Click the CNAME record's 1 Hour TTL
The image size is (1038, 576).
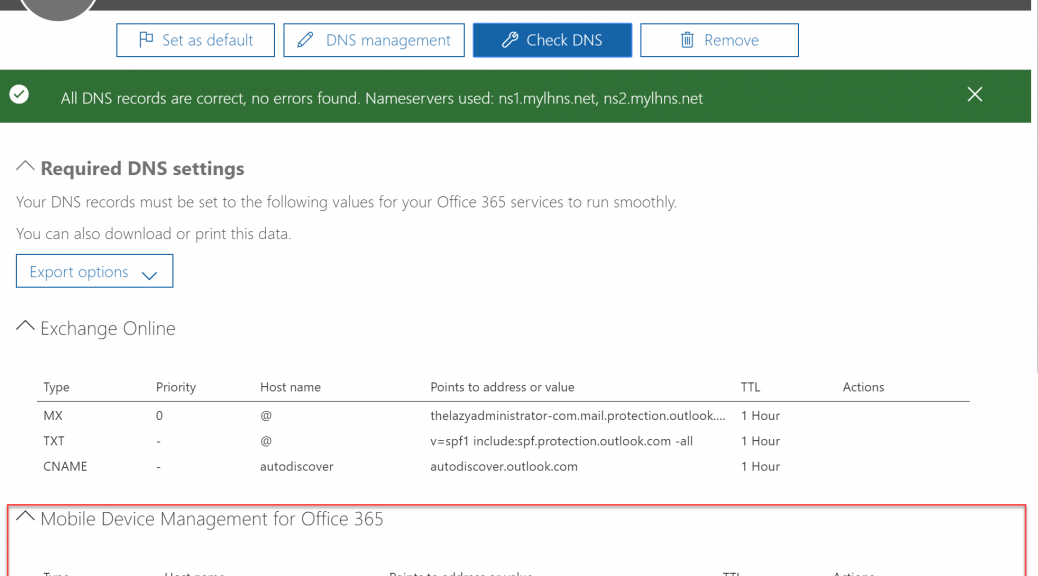tap(761, 466)
